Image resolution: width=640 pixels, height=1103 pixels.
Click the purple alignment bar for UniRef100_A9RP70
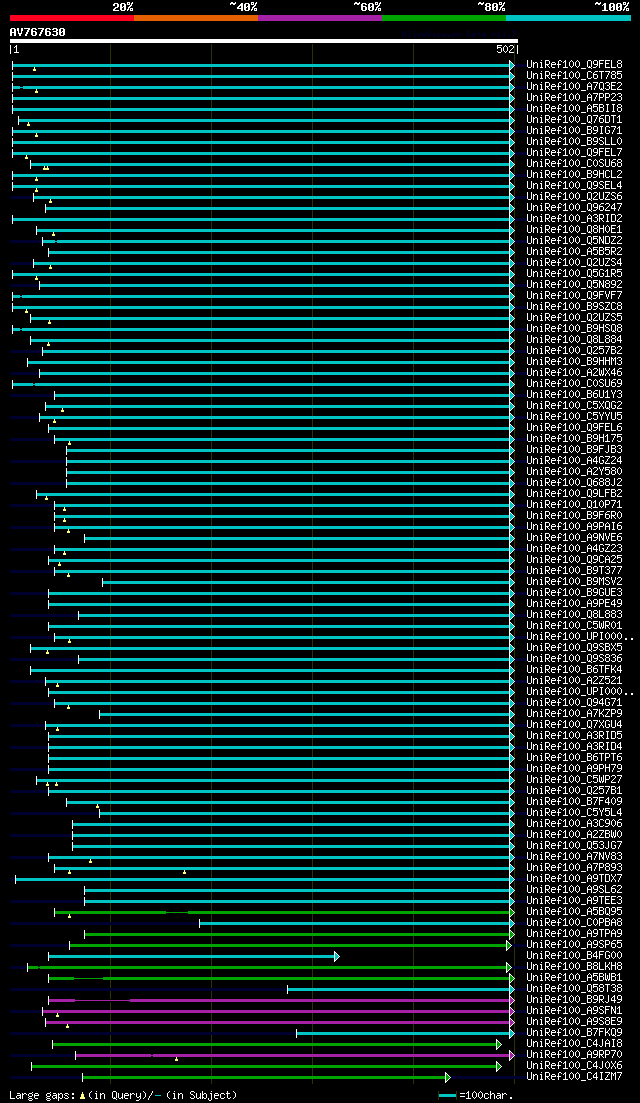(x=295, y=1055)
